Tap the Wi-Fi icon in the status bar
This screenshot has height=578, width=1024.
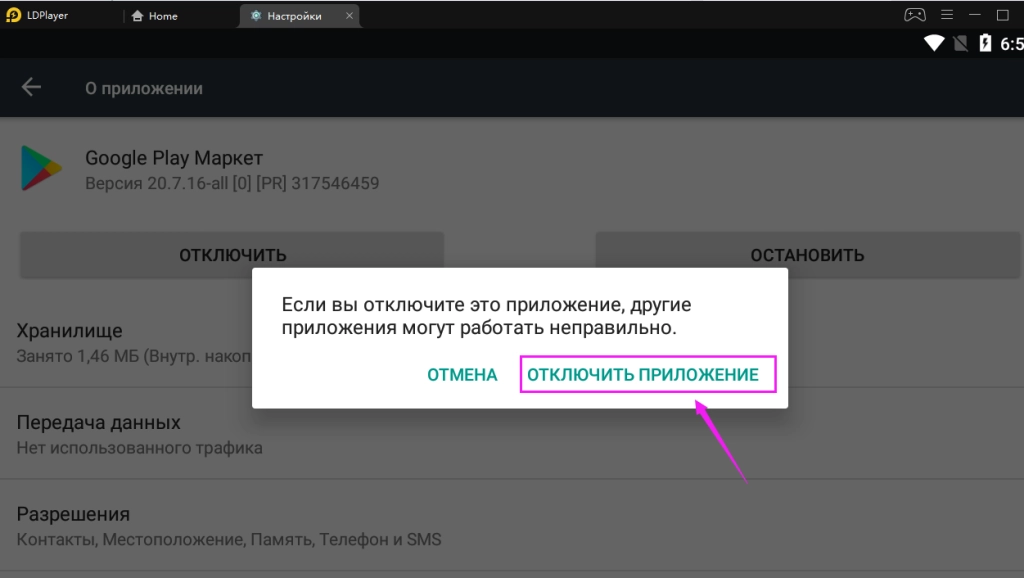(x=935, y=43)
